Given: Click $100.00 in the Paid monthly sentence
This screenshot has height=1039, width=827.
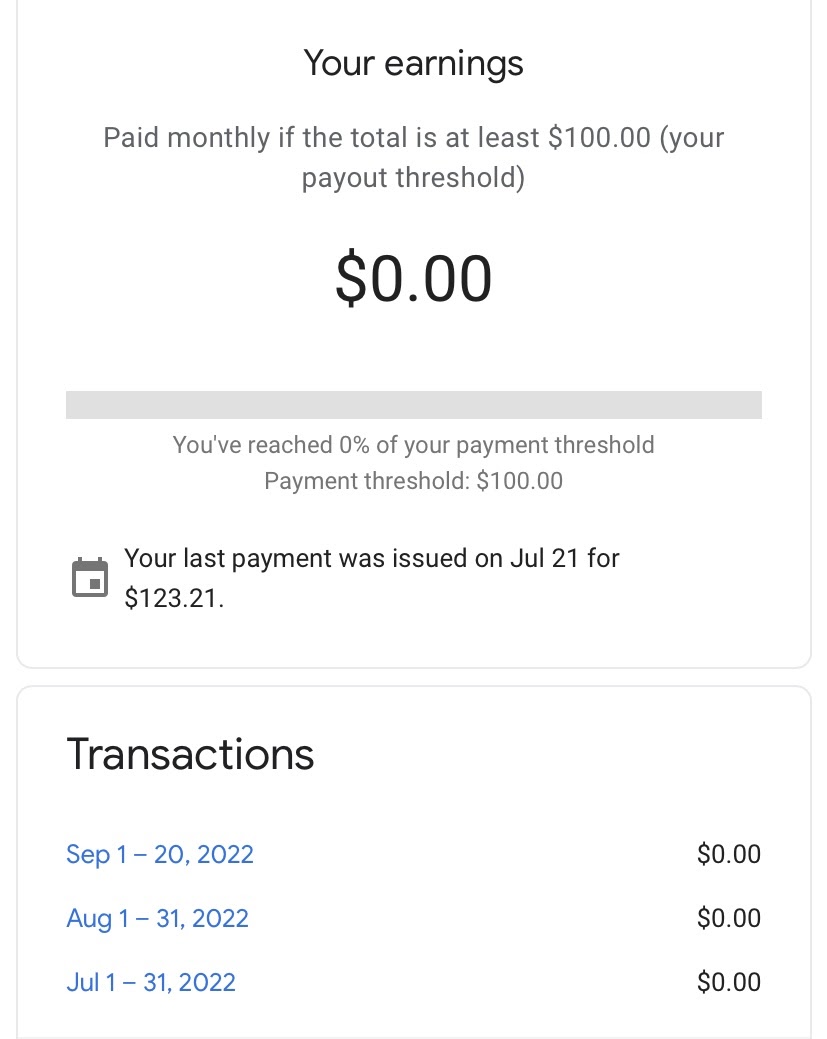Looking at the screenshot, I should [600, 138].
